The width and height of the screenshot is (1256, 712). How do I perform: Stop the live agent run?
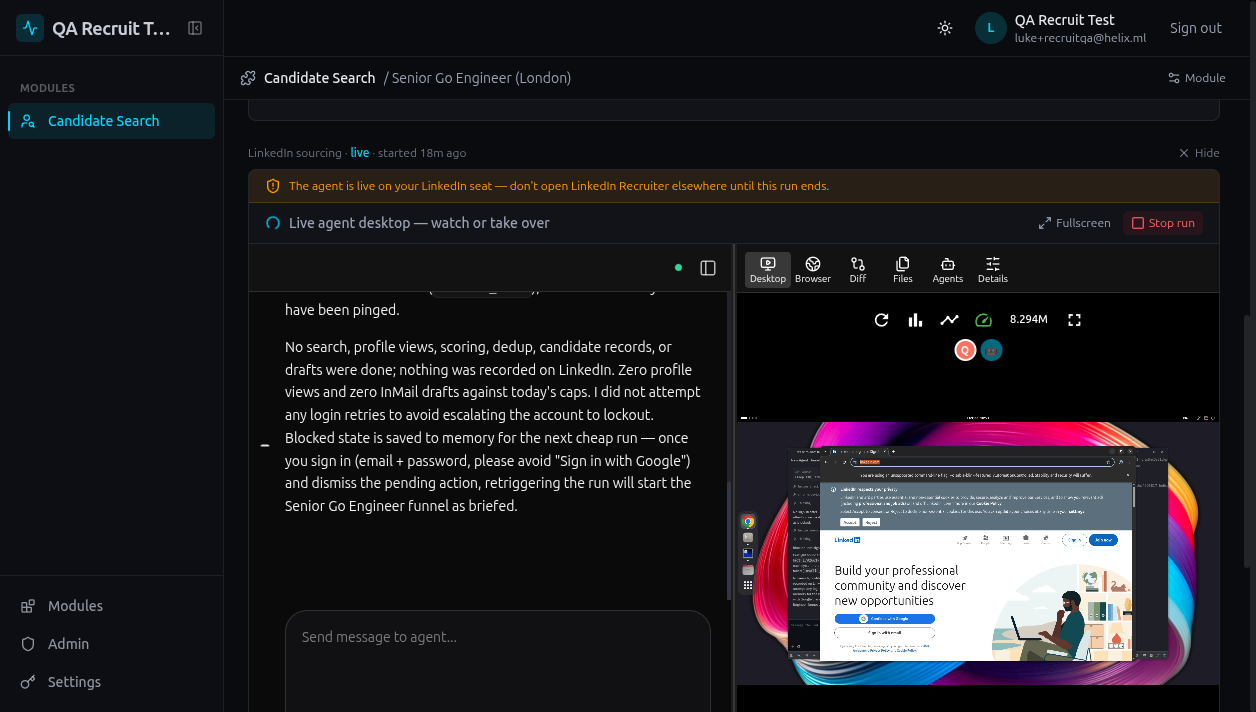pyautogui.click(x=1163, y=223)
